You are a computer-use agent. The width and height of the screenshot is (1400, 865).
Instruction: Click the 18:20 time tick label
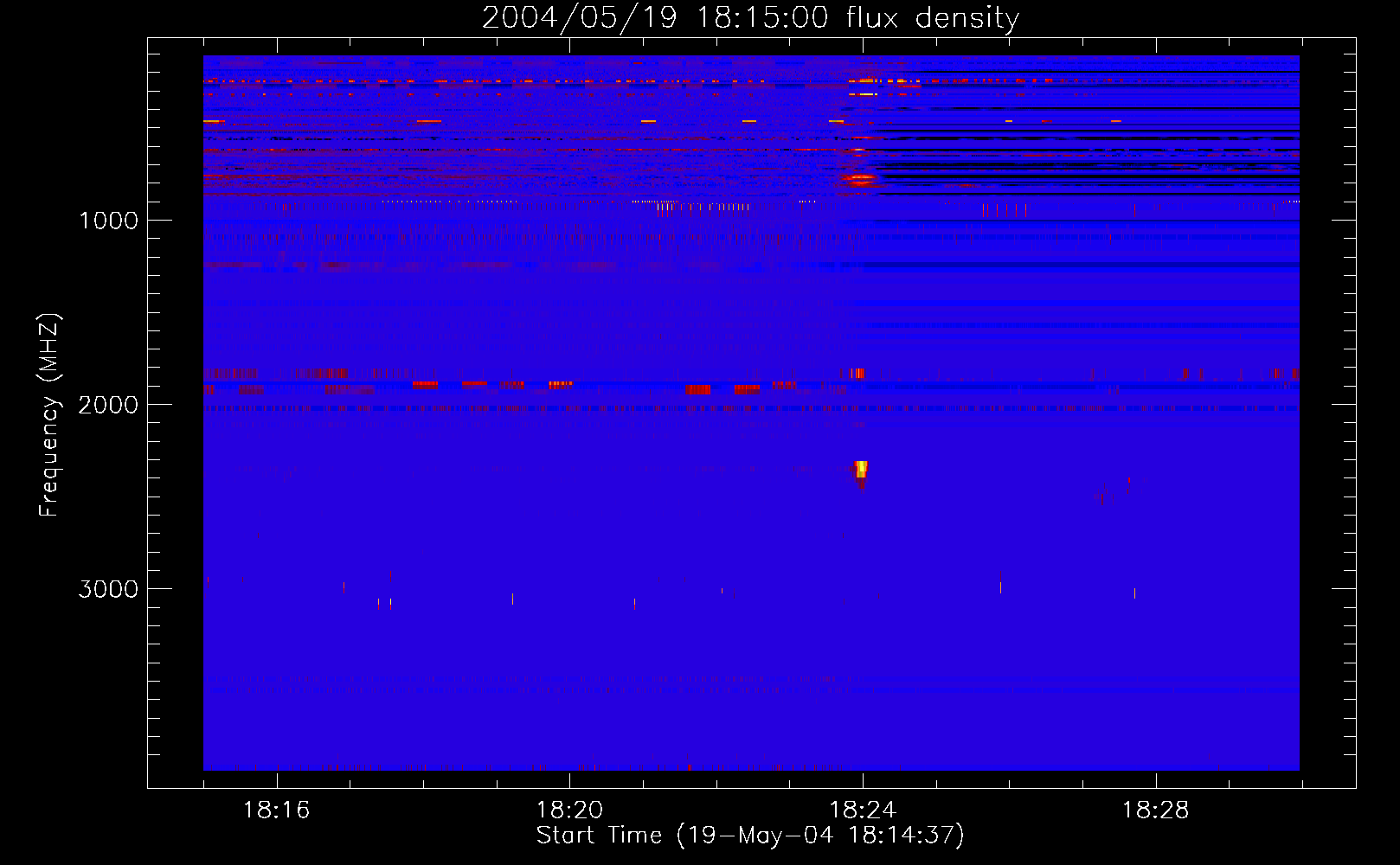(569, 811)
